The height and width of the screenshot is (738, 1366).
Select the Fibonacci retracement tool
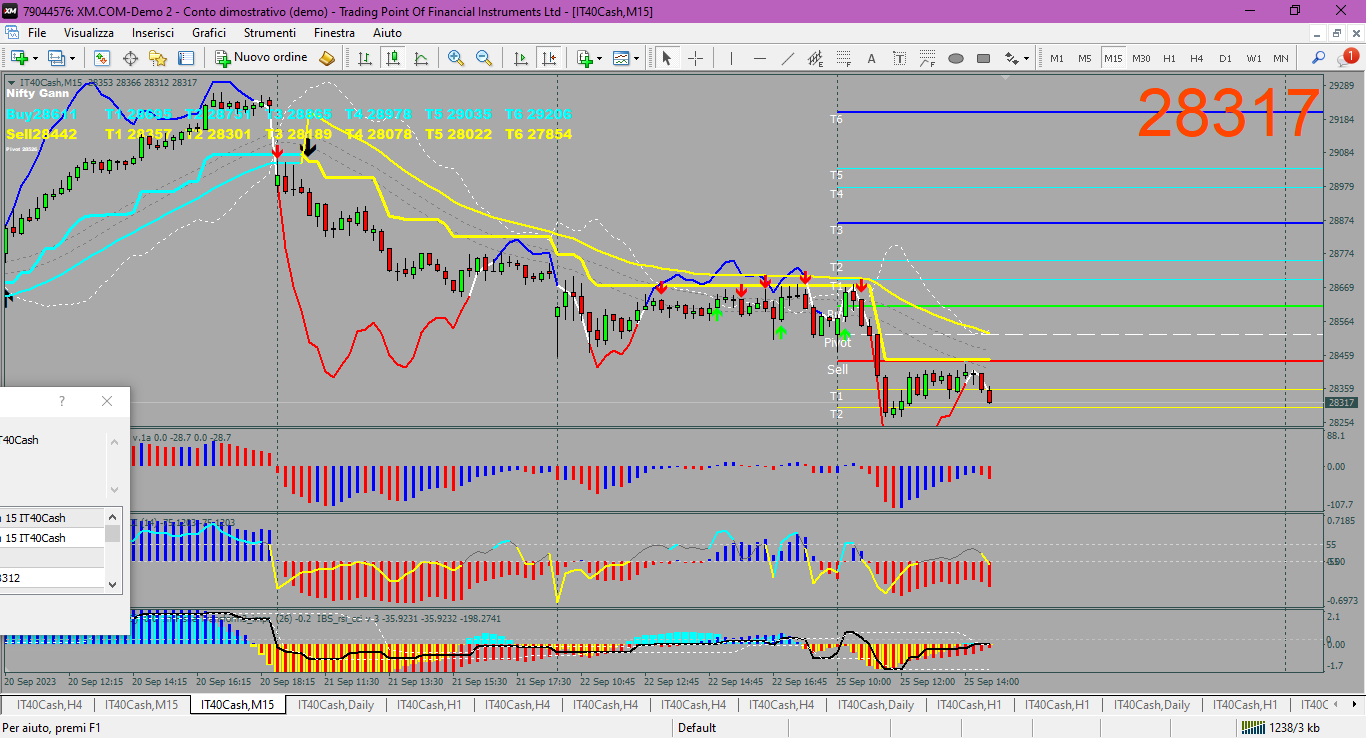pos(844,58)
